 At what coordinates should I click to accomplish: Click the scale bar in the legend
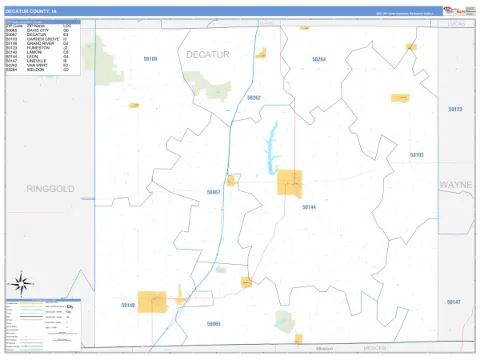click(x=62, y=333)
